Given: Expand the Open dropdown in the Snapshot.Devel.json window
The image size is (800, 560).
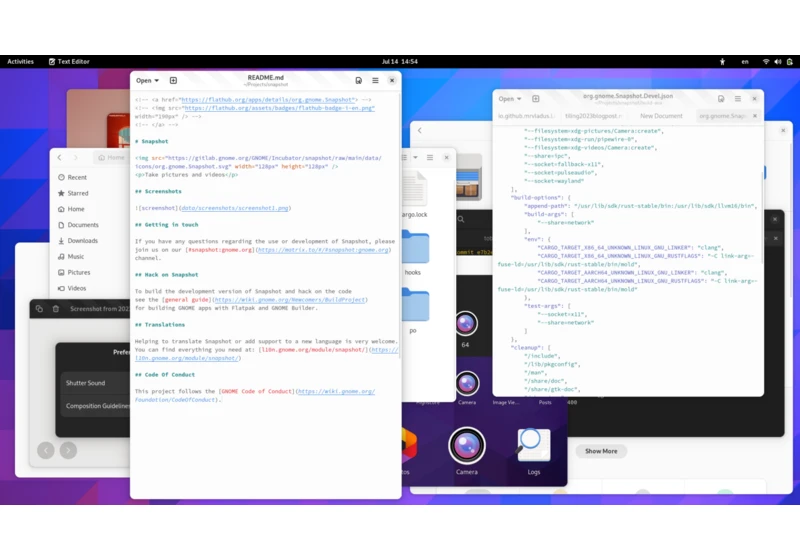Looking at the screenshot, I should point(510,99).
